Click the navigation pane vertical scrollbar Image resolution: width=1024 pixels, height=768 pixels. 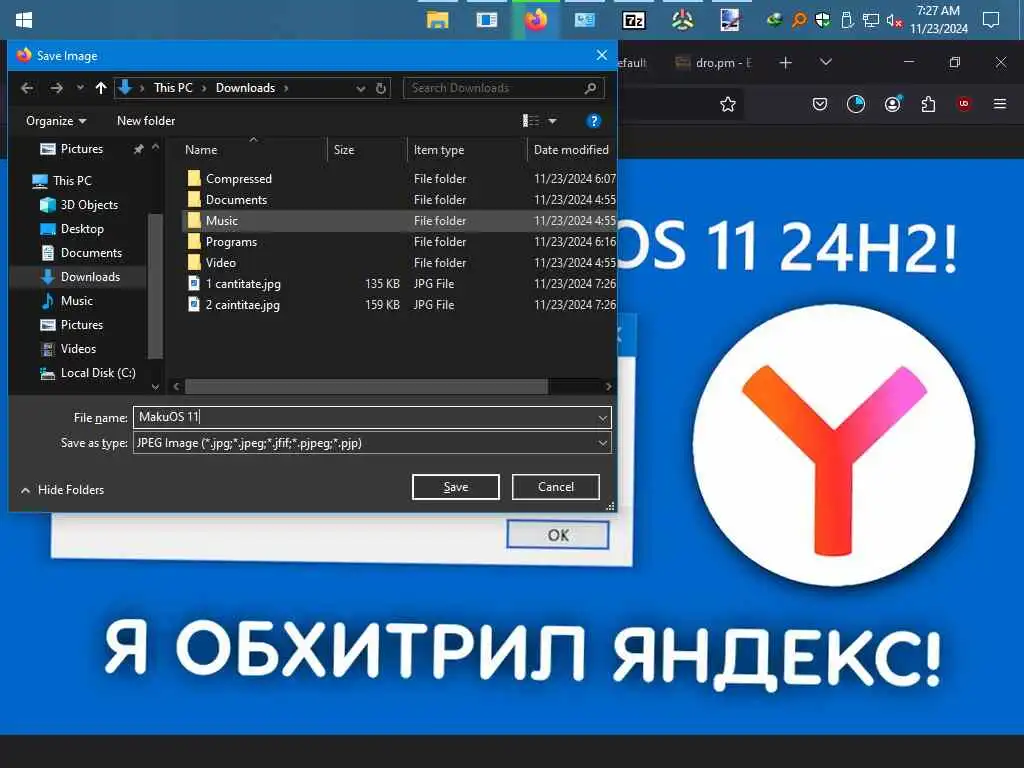pos(155,285)
